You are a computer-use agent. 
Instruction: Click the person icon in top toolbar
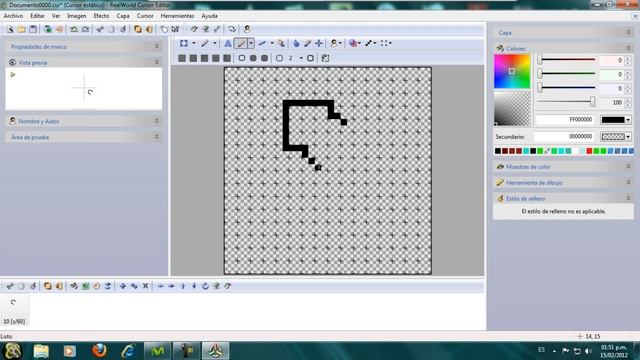[x=247, y=29]
